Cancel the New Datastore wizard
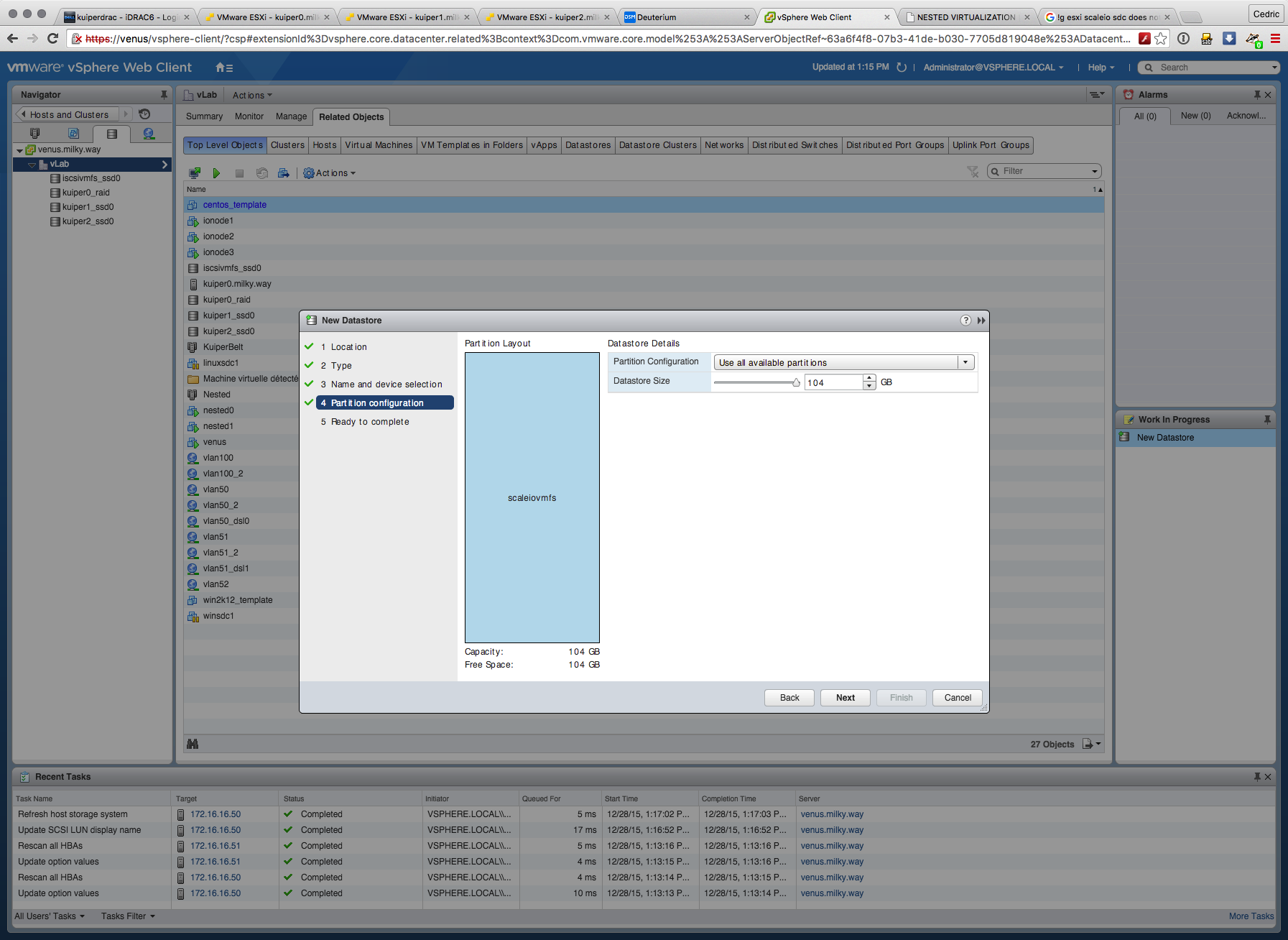1288x940 pixels. click(957, 698)
